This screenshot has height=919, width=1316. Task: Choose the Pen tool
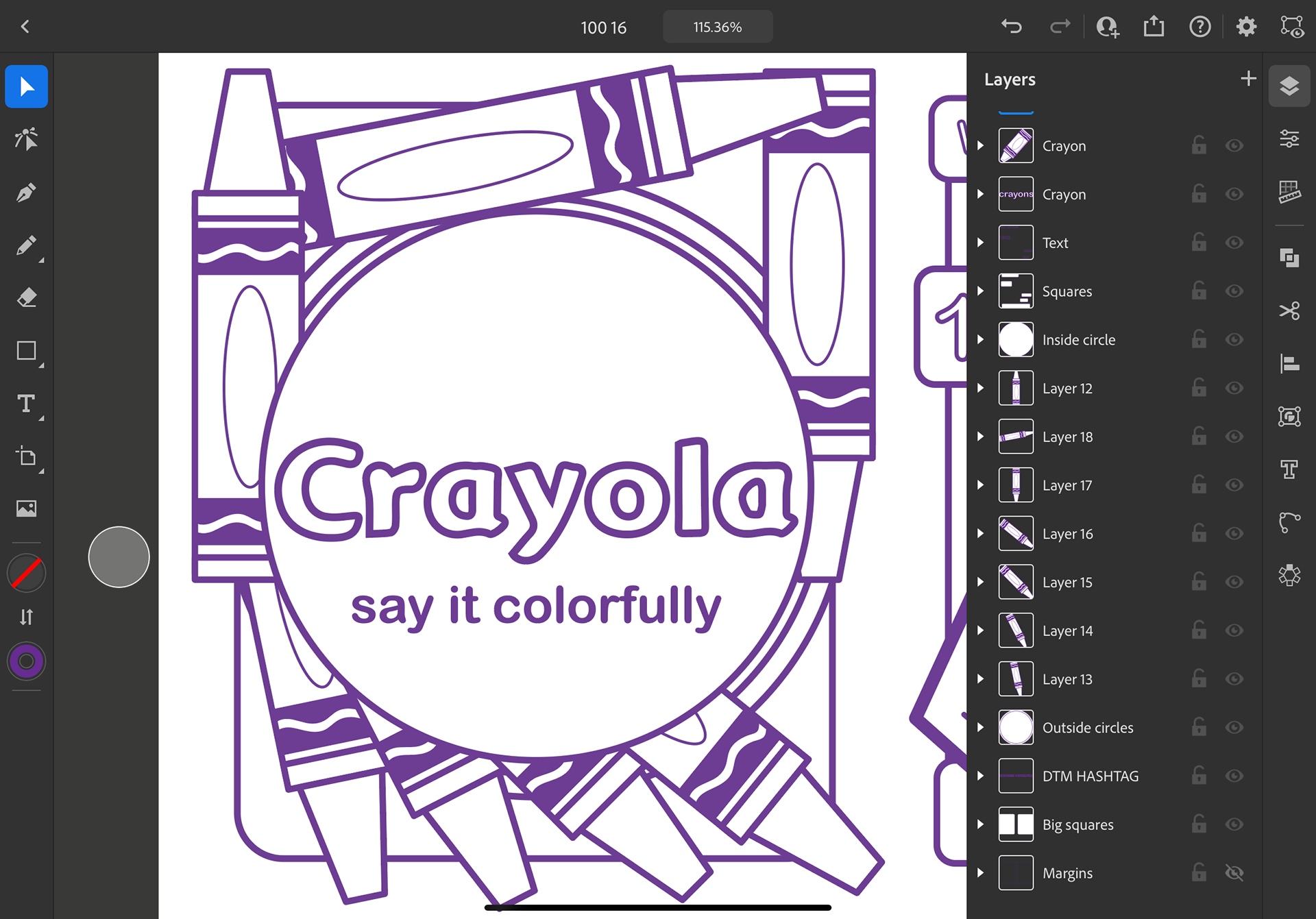pos(26,193)
